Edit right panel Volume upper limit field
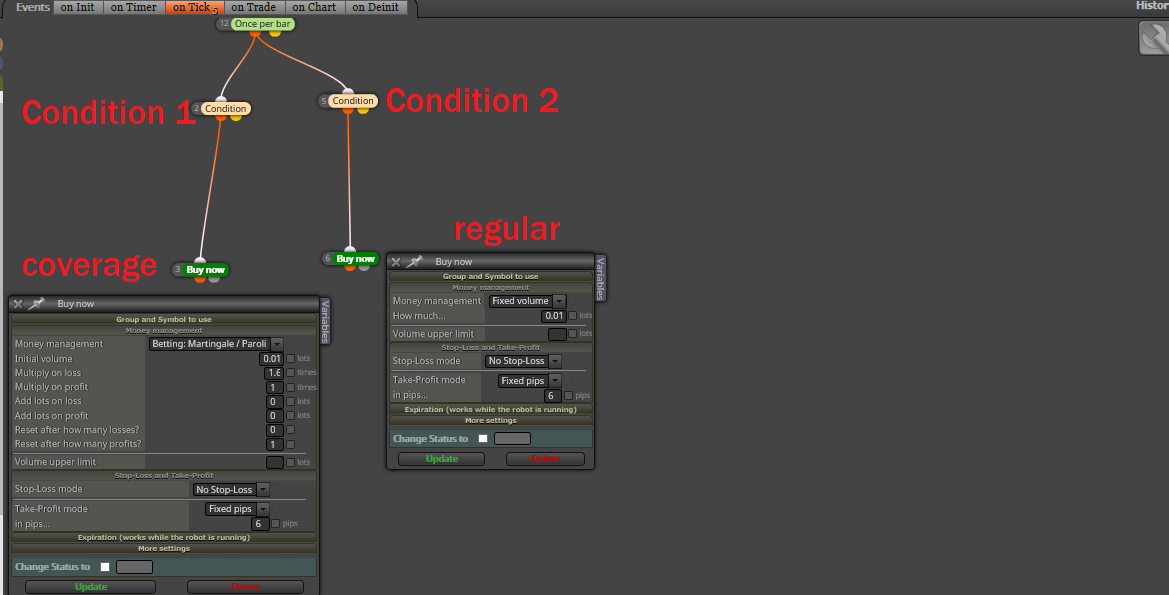The height and width of the screenshot is (595, 1169). pos(557,334)
